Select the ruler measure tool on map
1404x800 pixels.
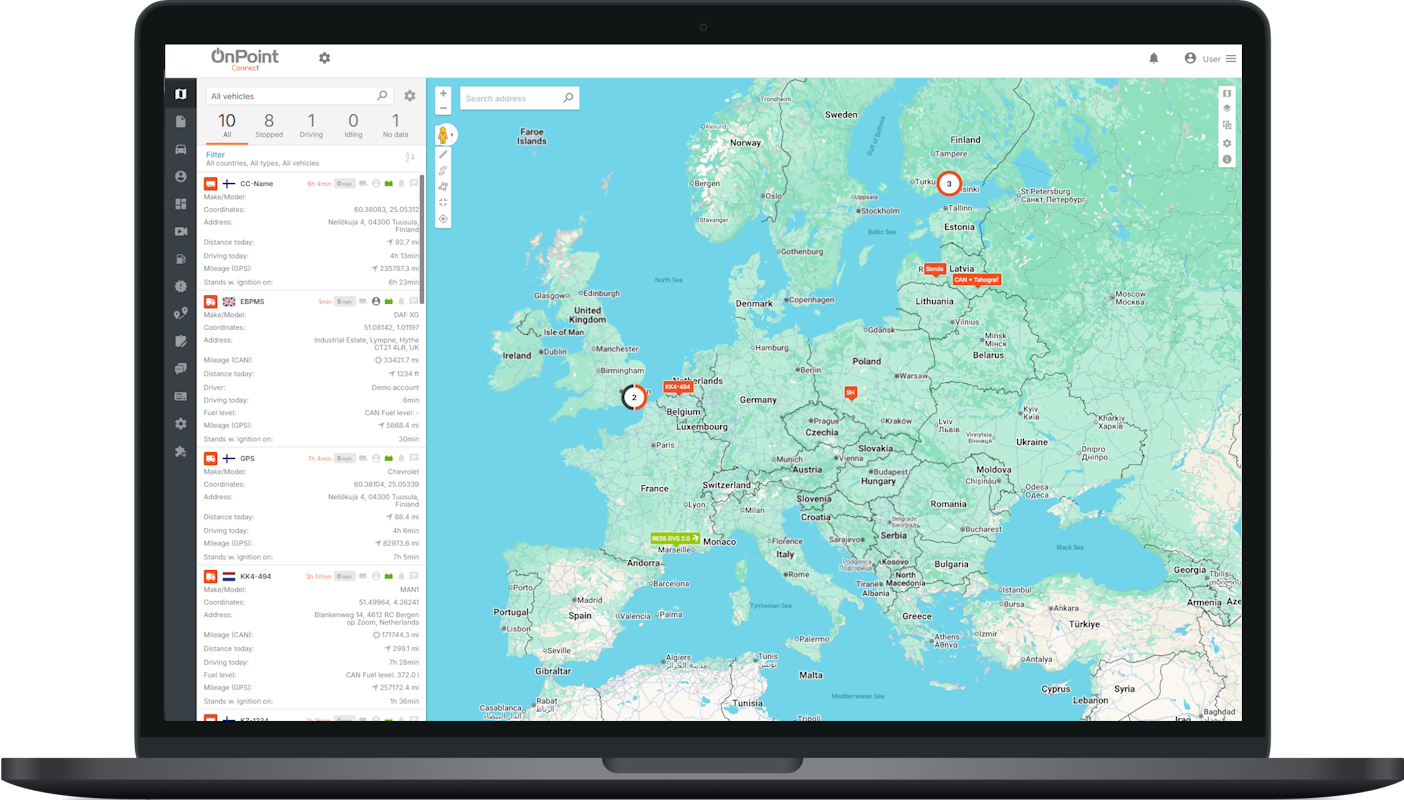click(443, 154)
